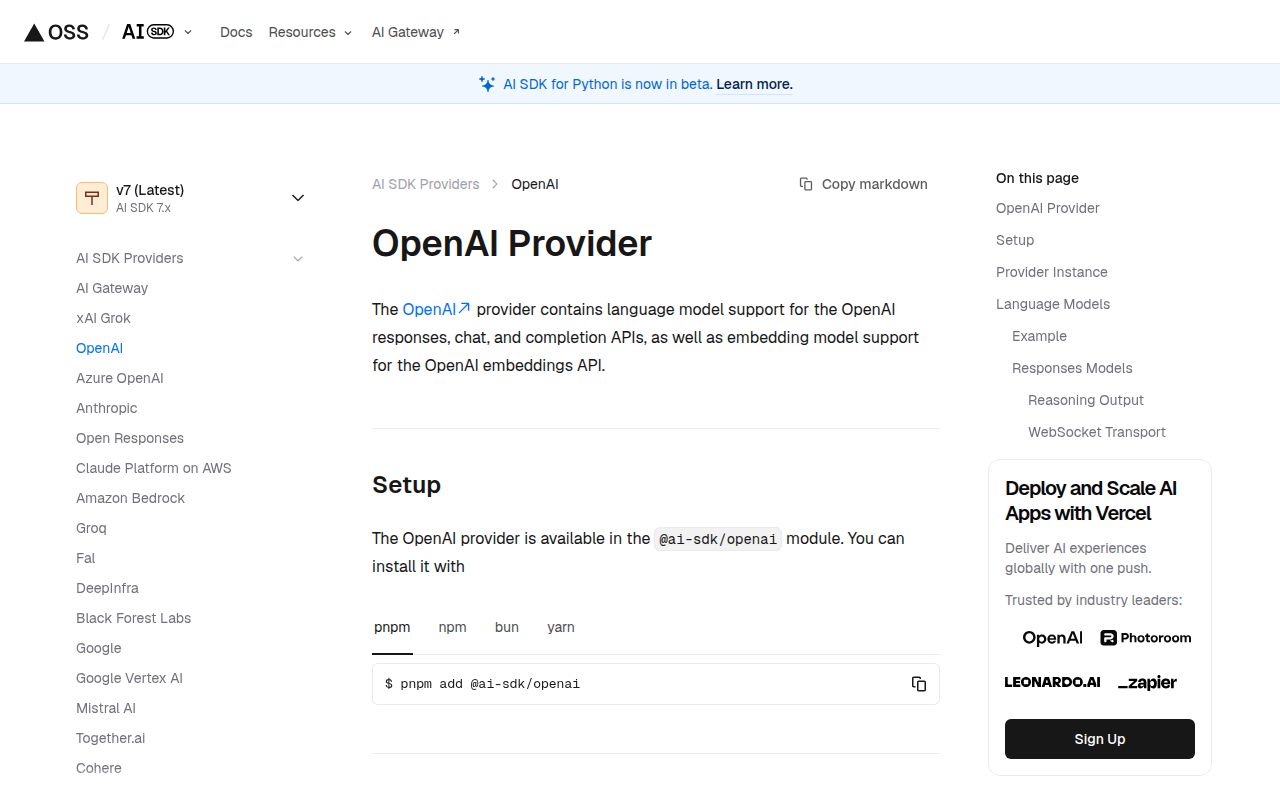Screen dimensions: 1280x800
Task: Click the OpenAI breadcrumb item
Action: (535, 184)
